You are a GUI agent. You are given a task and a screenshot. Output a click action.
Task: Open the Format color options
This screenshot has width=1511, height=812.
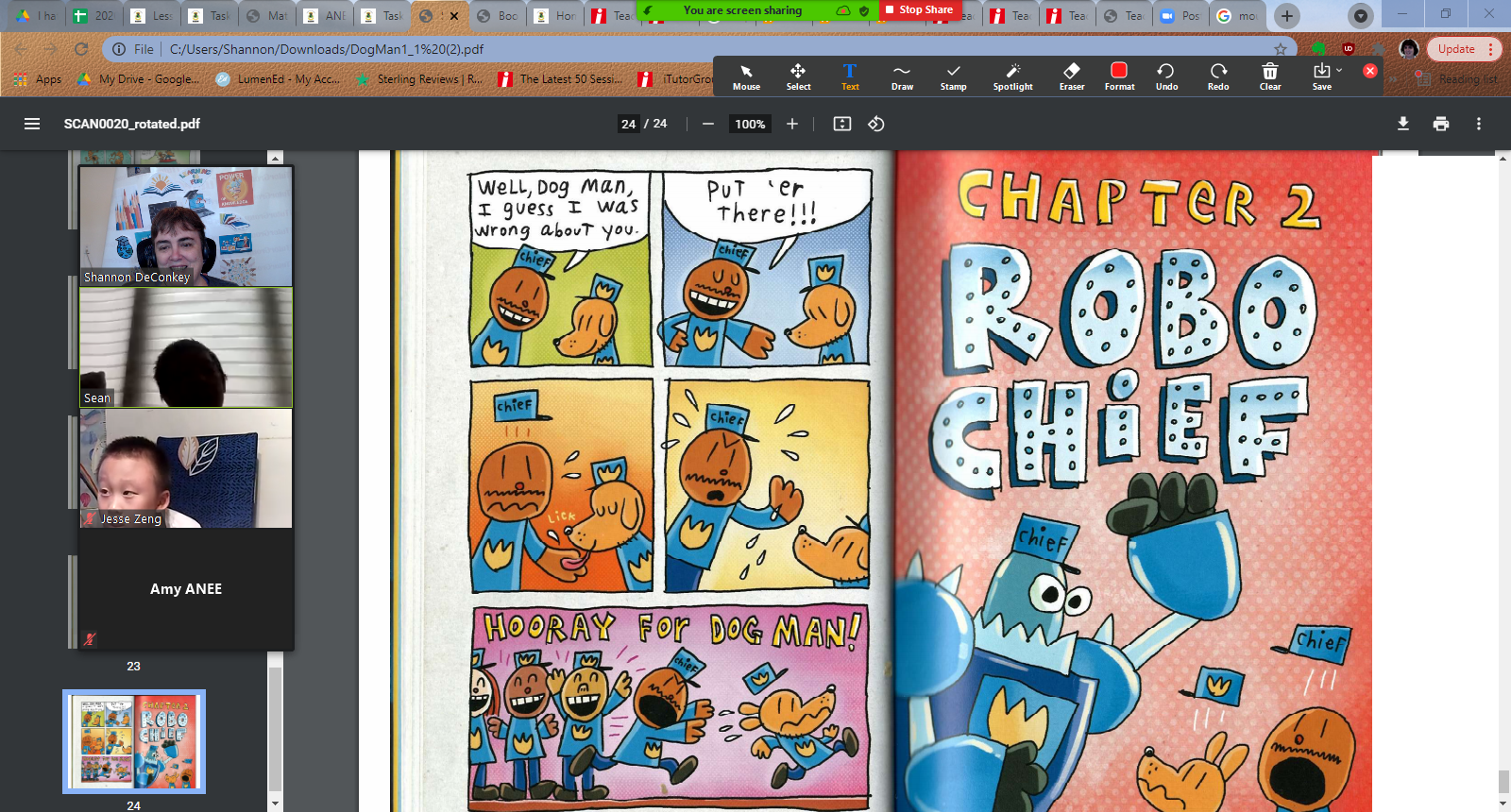[1119, 77]
